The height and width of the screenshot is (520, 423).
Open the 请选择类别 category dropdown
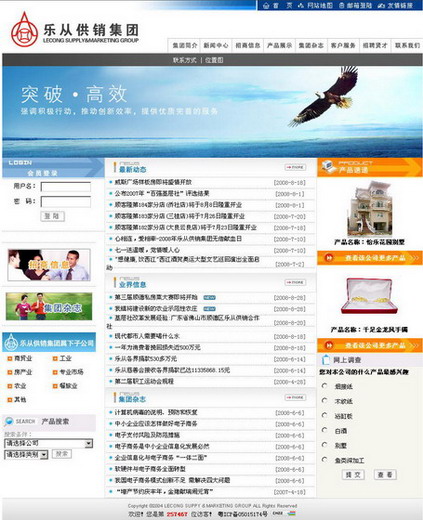pyautogui.click(x=26, y=455)
